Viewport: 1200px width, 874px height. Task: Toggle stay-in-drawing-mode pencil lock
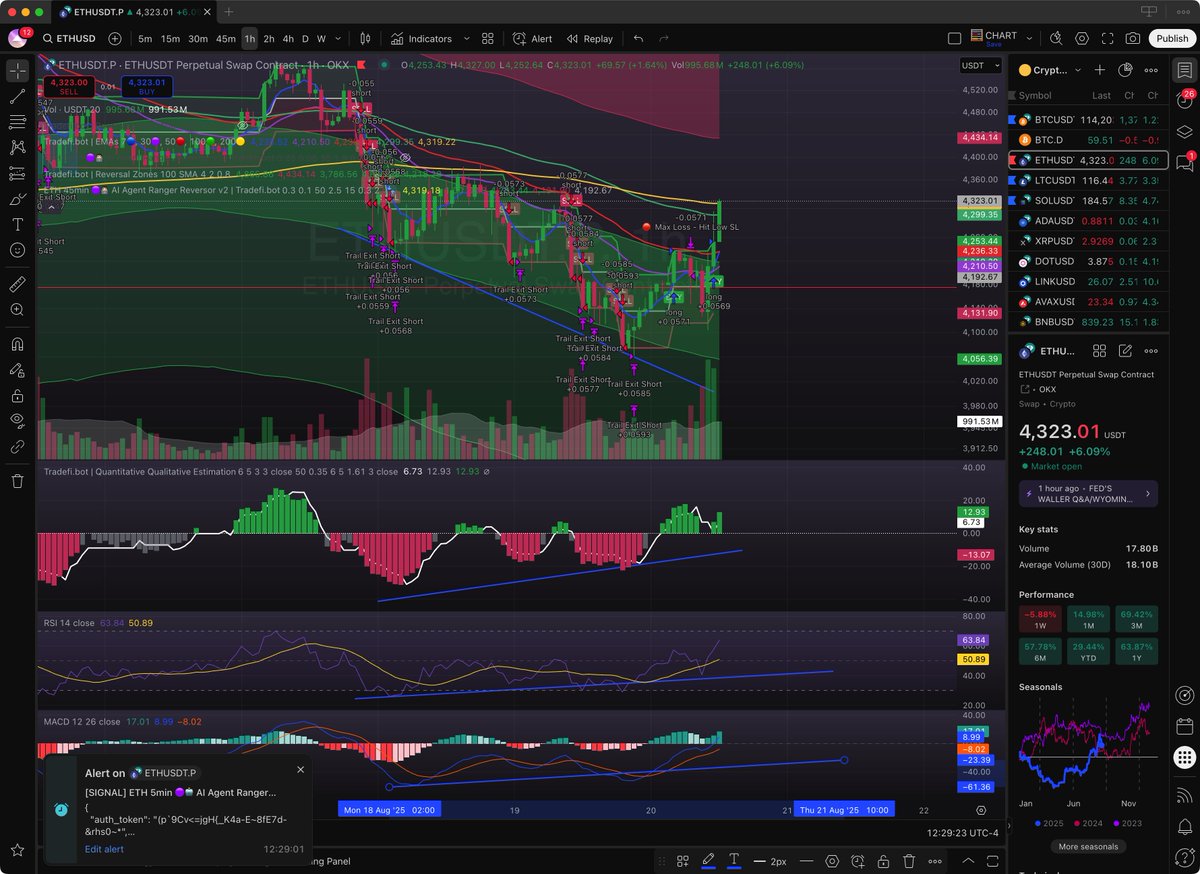click(17, 370)
